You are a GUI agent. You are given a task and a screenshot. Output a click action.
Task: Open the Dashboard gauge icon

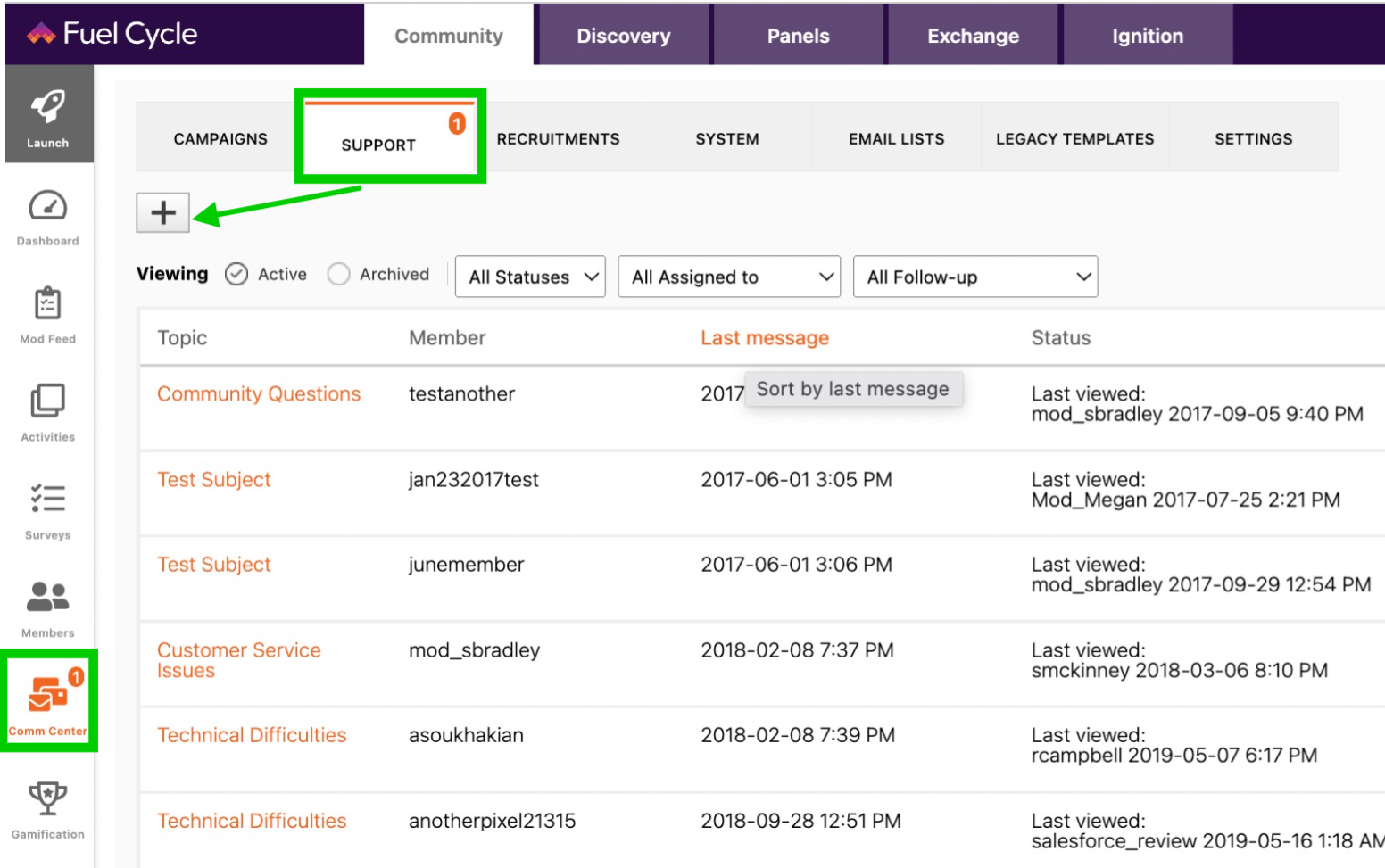pyautogui.click(x=48, y=206)
